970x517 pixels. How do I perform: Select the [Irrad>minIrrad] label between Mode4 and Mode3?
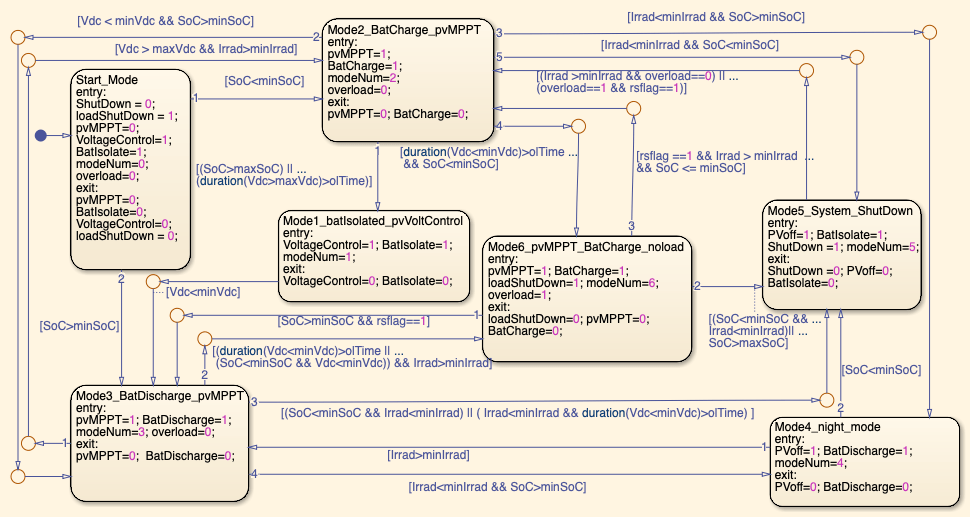click(428, 455)
